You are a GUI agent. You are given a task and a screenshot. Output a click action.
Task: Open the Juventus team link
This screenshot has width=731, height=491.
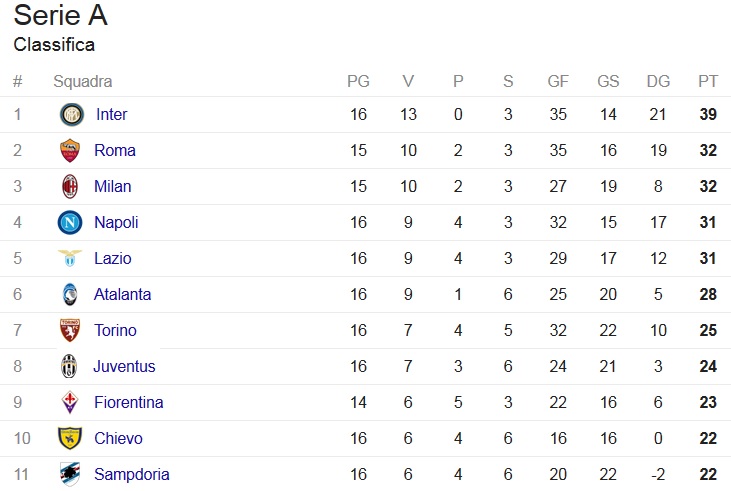coord(124,366)
